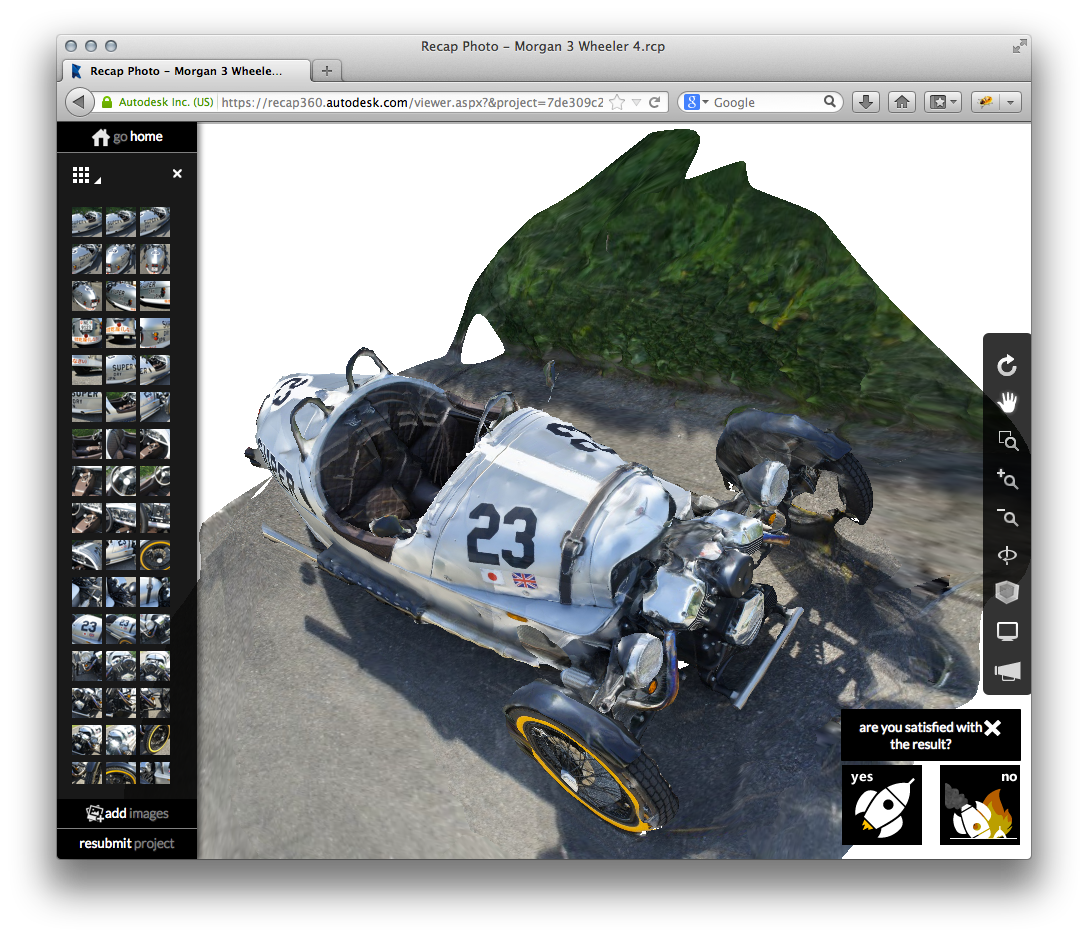The height and width of the screenshot is (938, 1088).
Task: Select the Recap Photo browser tab
Action: click(186, 71)
